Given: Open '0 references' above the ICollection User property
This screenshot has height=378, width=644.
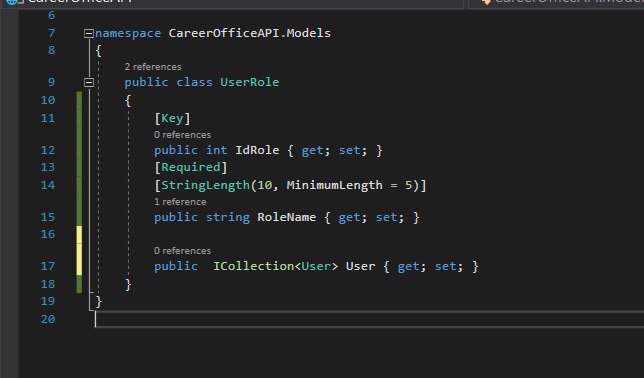Looking at the screenshot, I should point(182,251).
